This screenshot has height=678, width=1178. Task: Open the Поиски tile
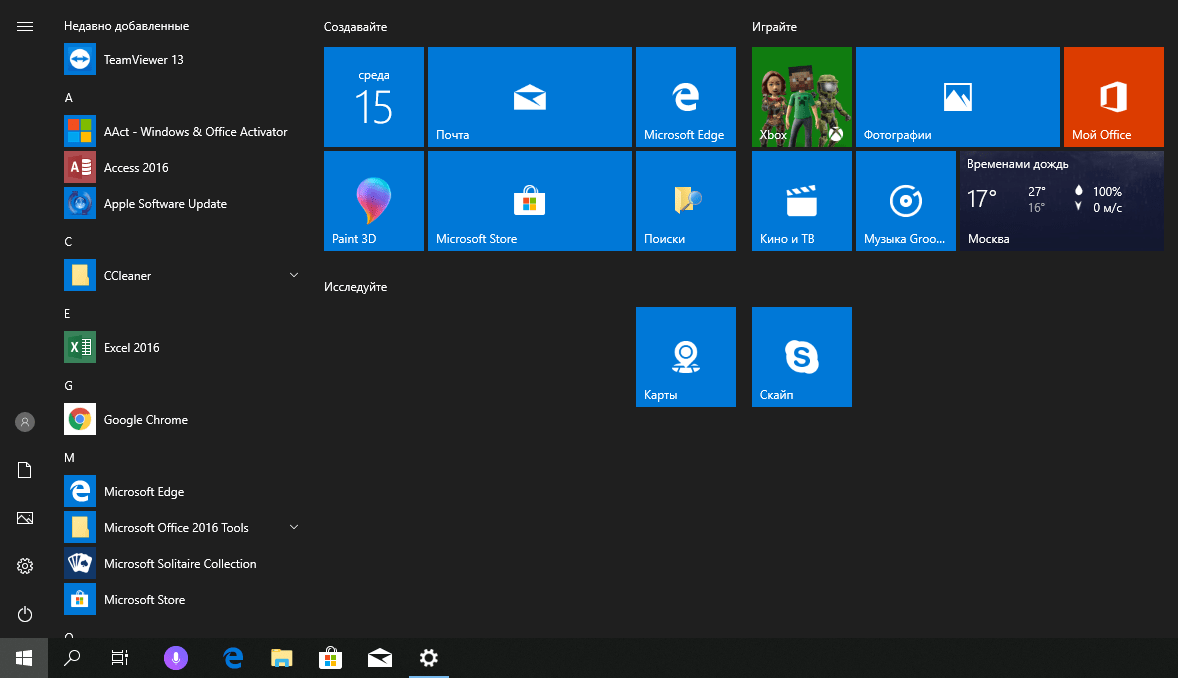(x=686, y=201)
